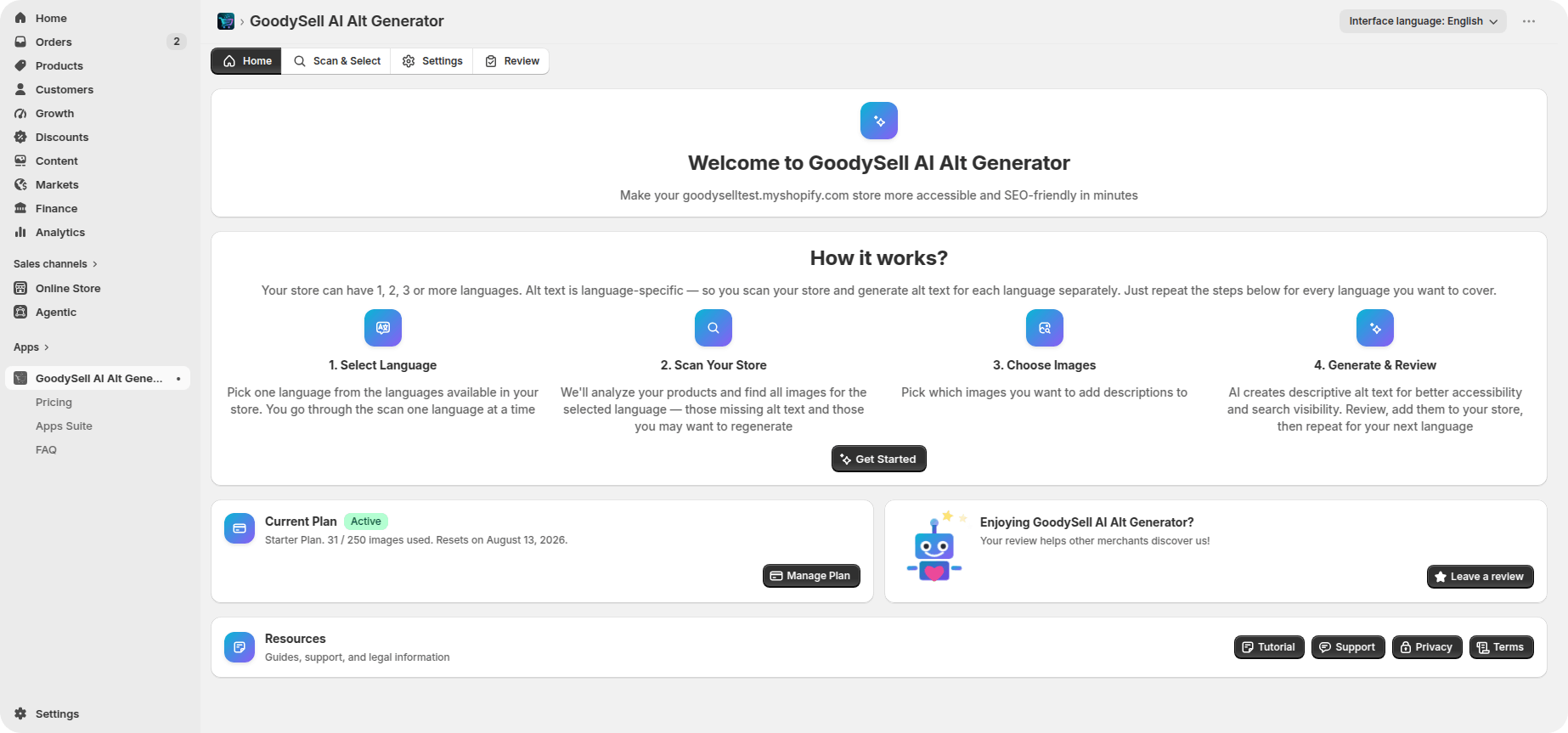
Task: Click the Home house icon in sidebar
Action: point(20,18)
